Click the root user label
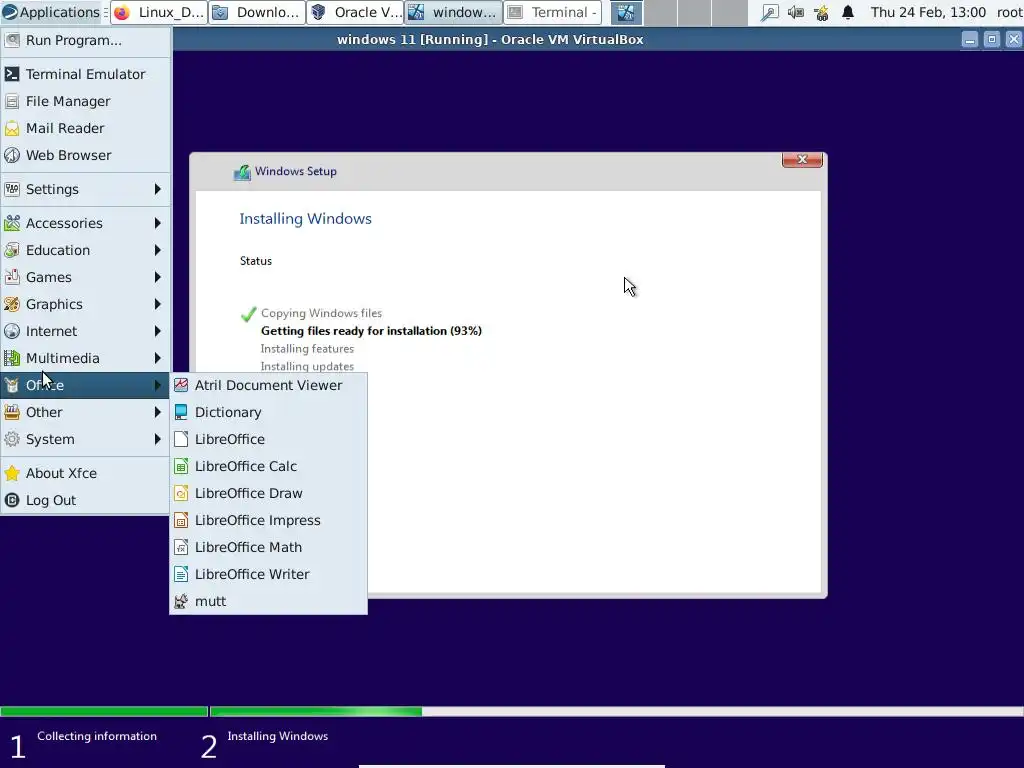The image size is (1024, 768). 1009,12
